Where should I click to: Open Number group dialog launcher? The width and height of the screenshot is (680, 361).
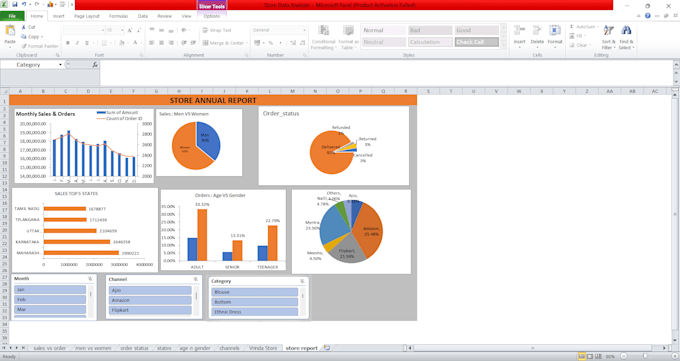coord(304,55)
